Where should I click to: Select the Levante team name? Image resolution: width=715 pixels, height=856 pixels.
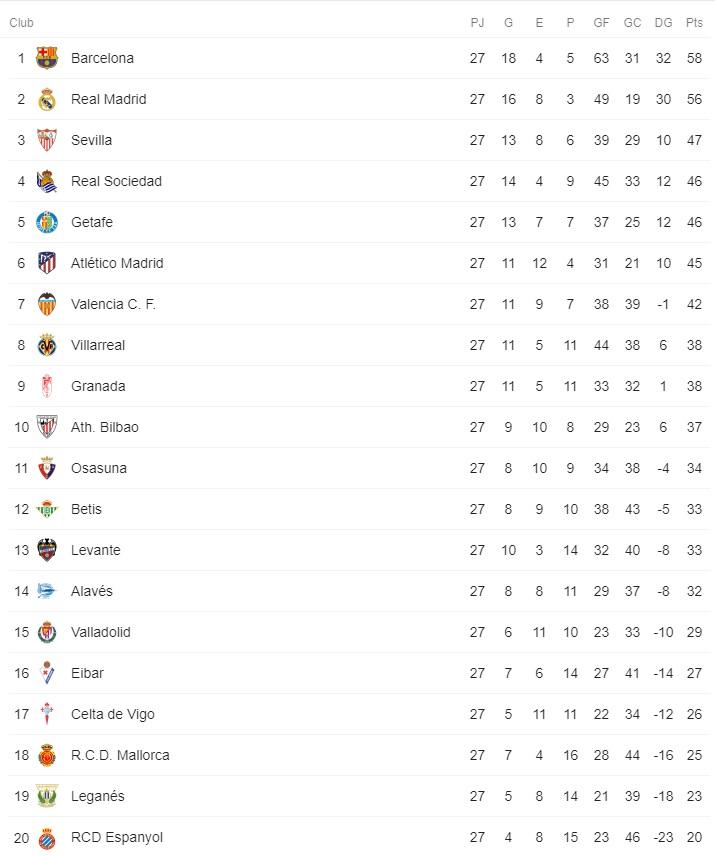tap(96, 550)
